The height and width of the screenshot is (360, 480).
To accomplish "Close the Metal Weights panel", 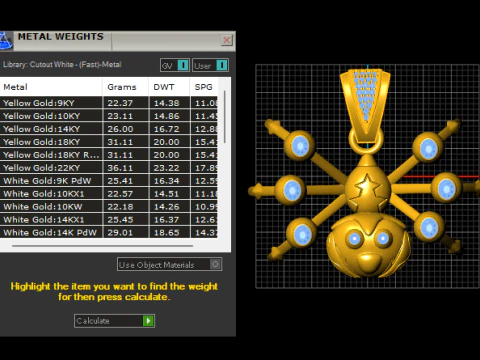I will [227, 40].
